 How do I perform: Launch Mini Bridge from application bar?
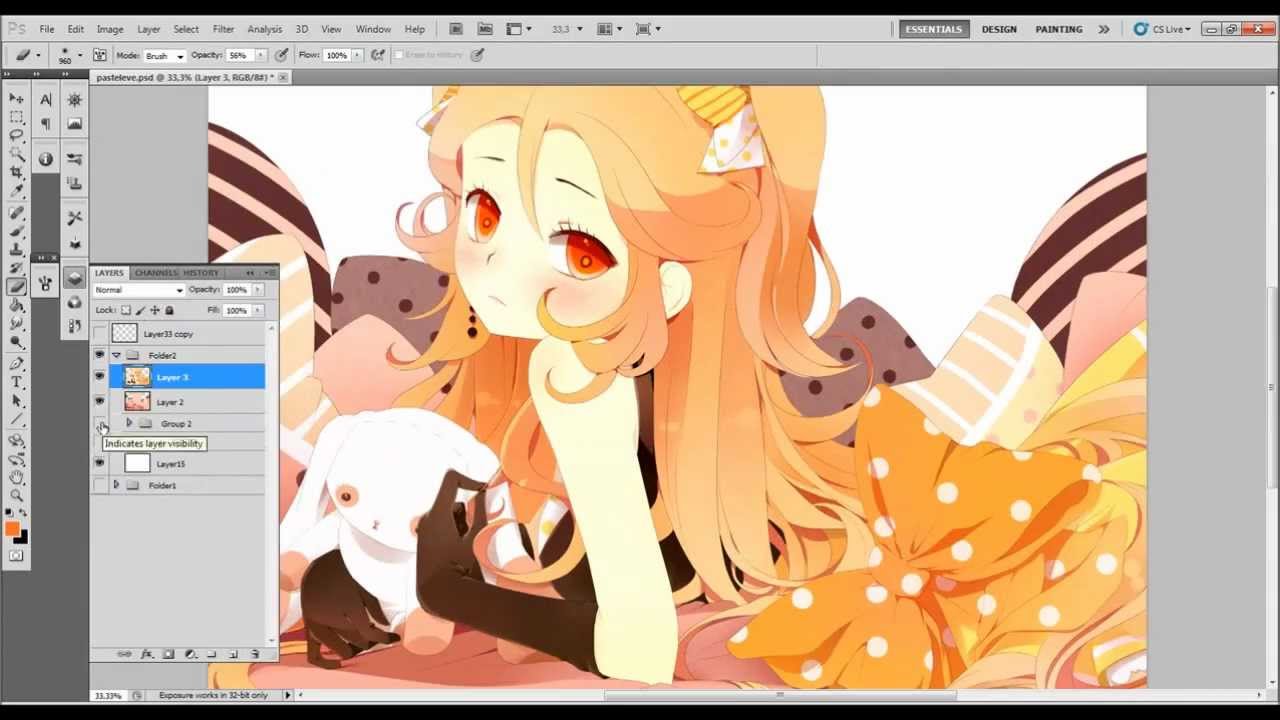pos(485,29)
